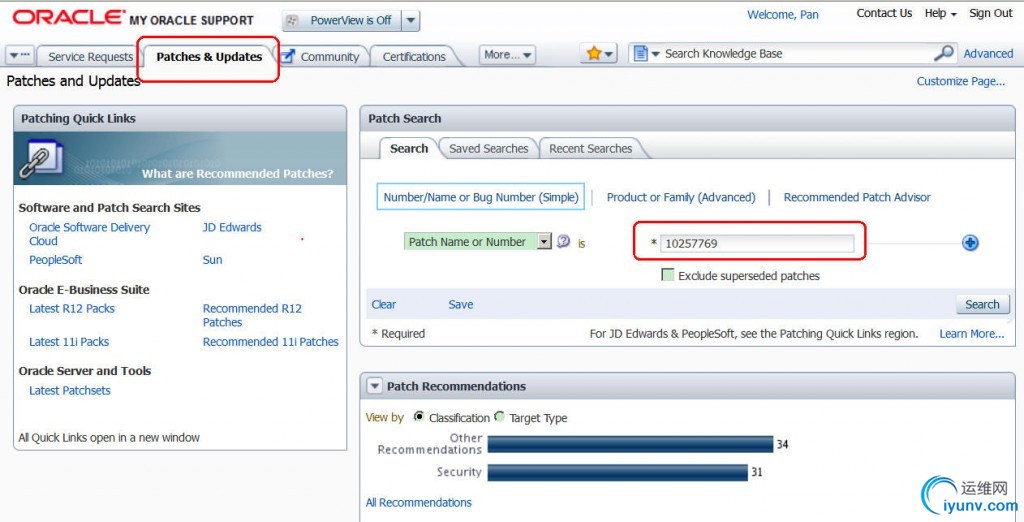Open What are Recommended Patches? link

(238, 174)
